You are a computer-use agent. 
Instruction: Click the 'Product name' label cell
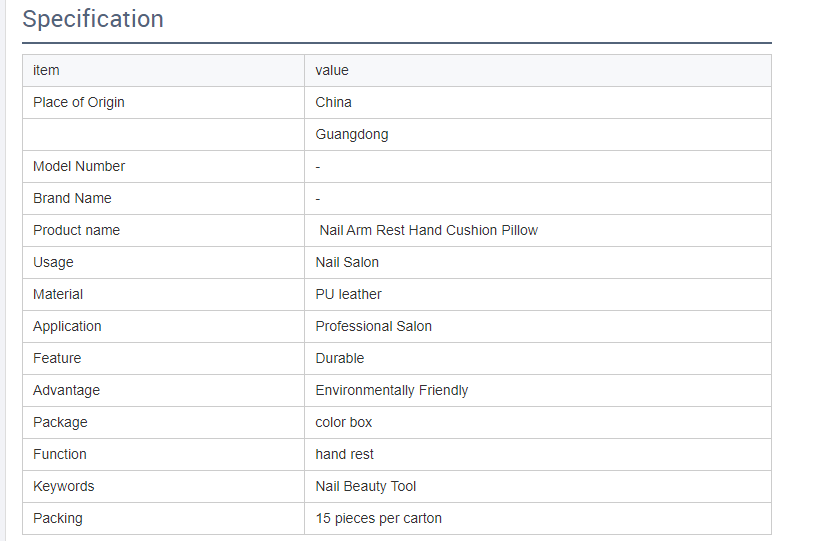pyautogui.click(x=163, y=231)
